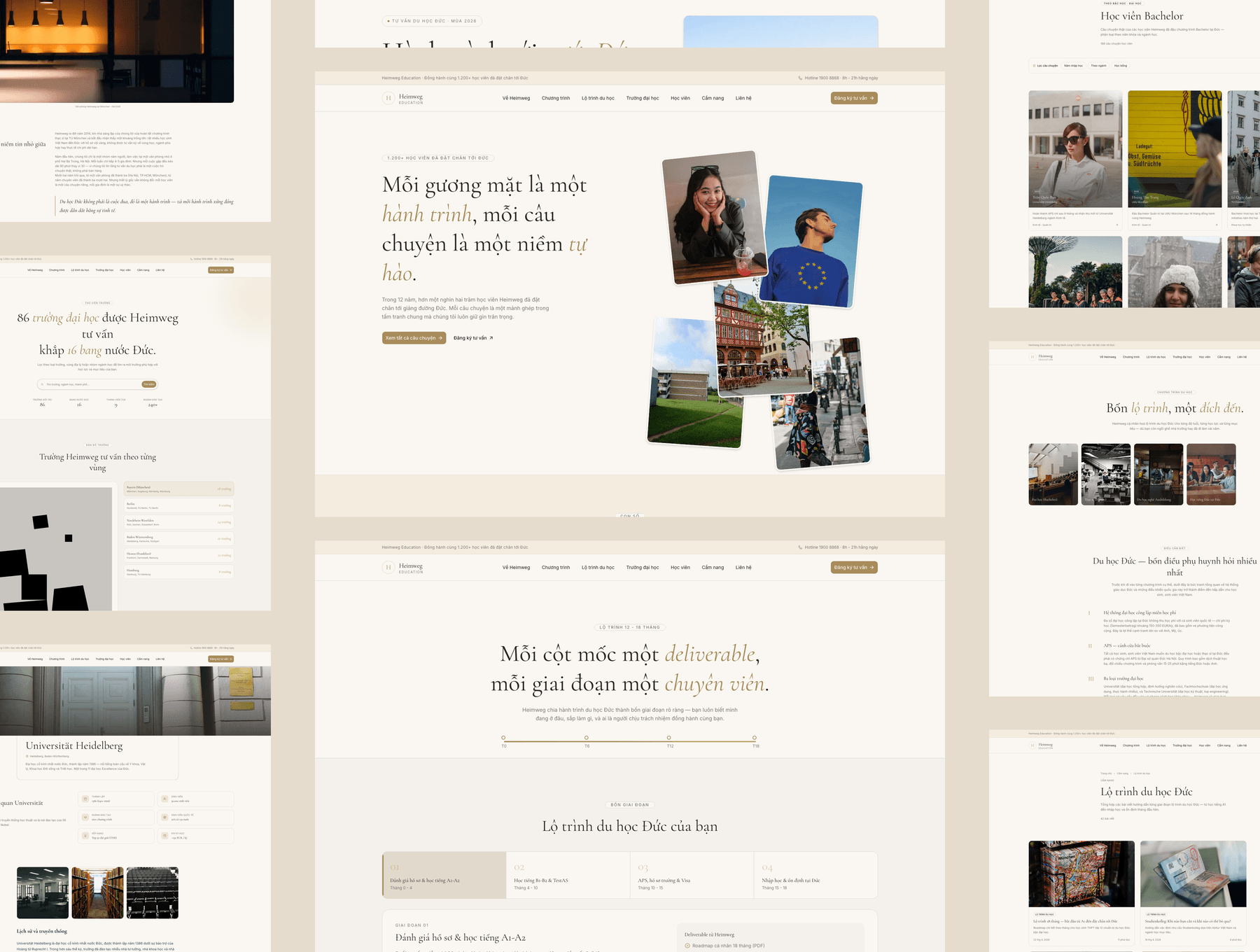Switch to stage tab 01 'Đánh giá hồ sơ & học tiếng A1-A2'
1260x952 pixels.
click(444, 875)
